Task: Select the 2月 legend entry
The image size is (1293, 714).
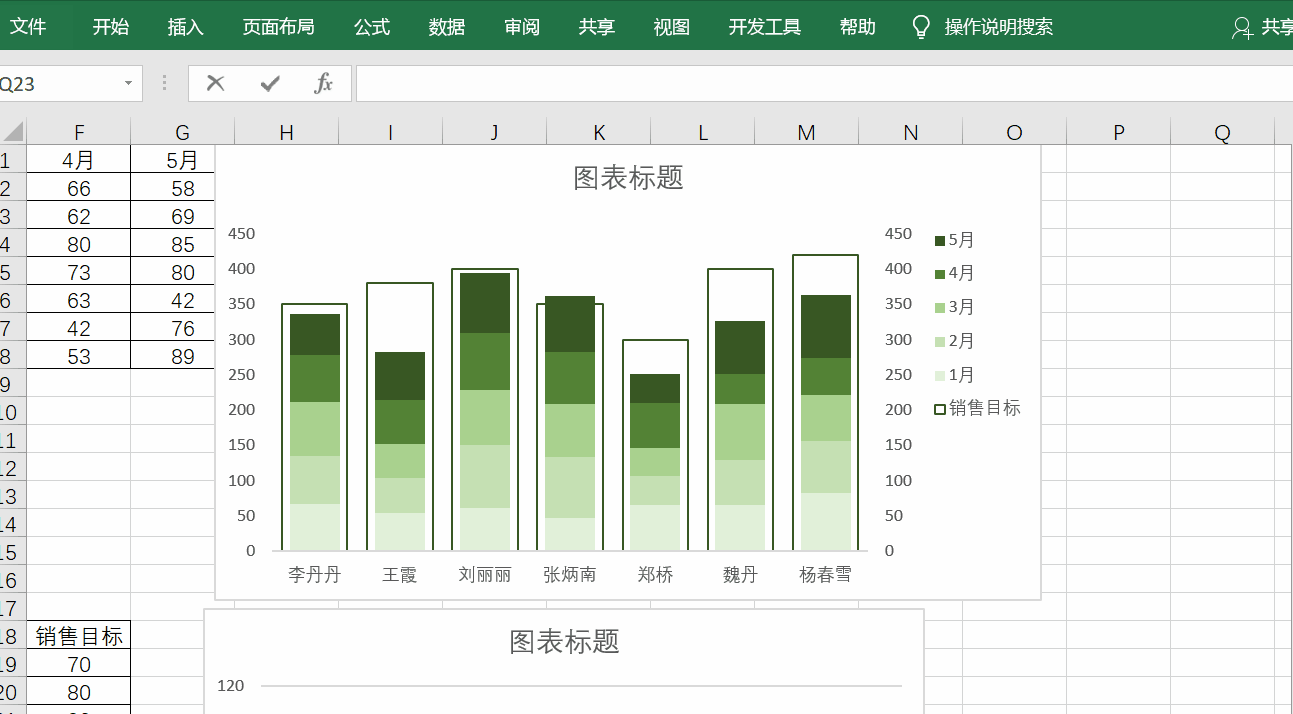Action: (954, 341)
